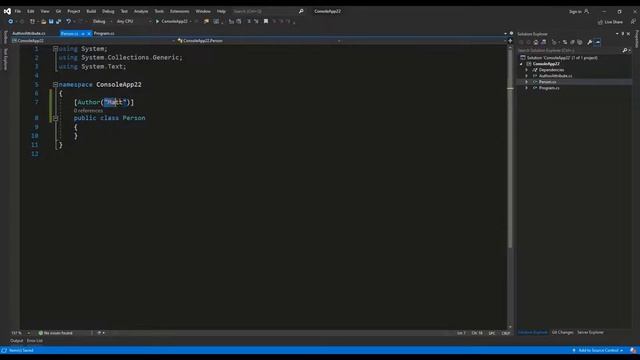Click the Undo toolbar icon
This screenshot has height=360, width=640.
click(x=69, y=22)
